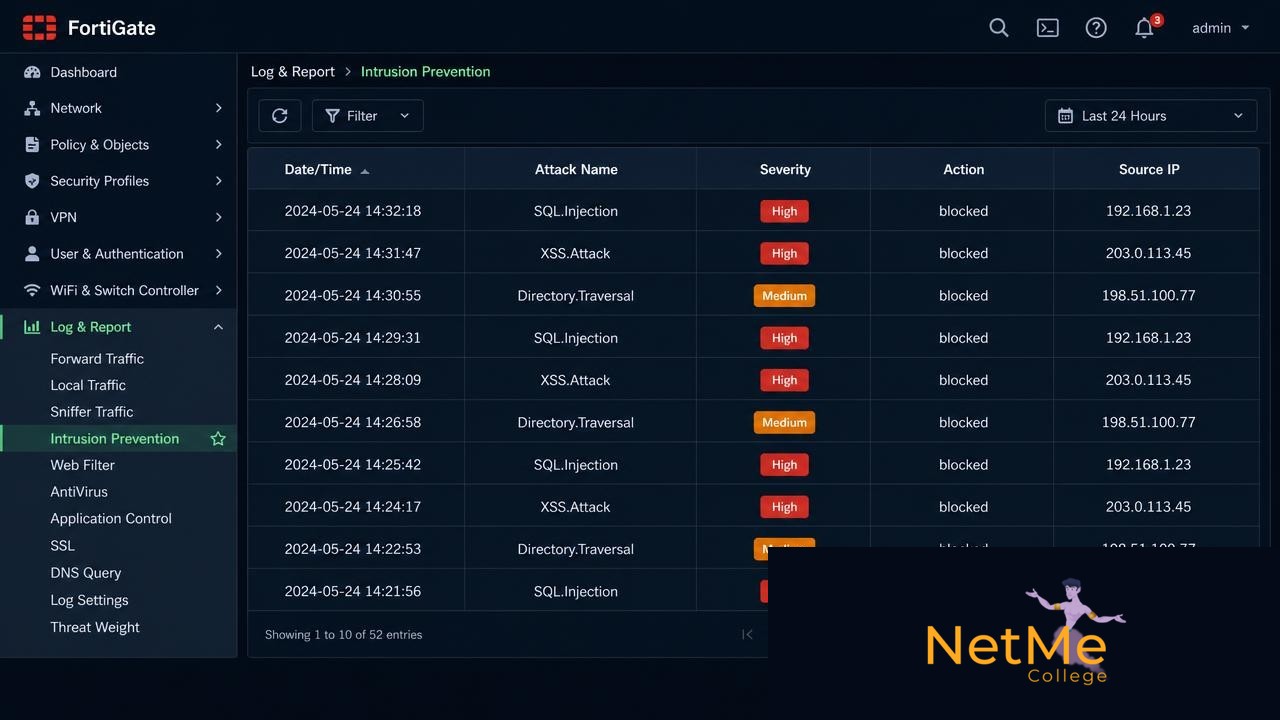Click the refresh log button
This screenshot has width=1280, height=720.
tap(280, 116)
